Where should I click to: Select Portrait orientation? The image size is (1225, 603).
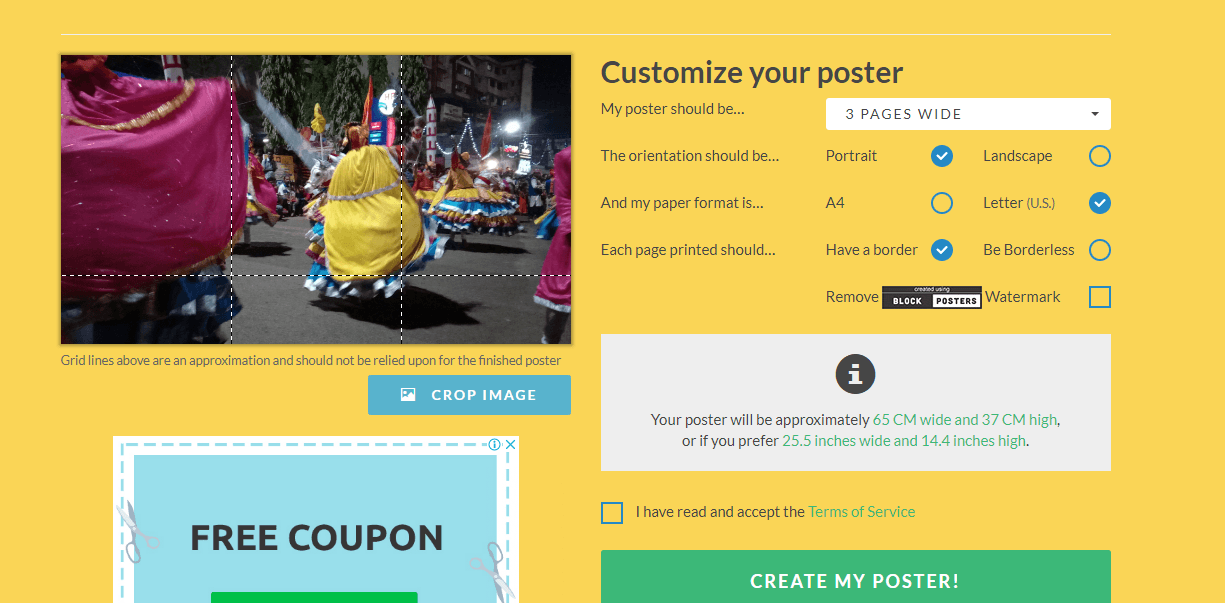942,156
